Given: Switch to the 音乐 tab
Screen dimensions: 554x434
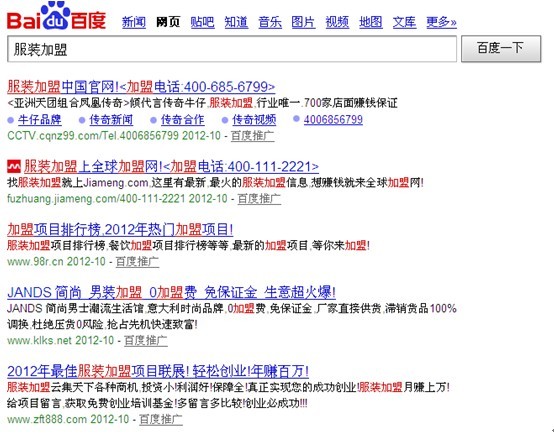Looking at the screenshot, I should (x=270, y=22).
